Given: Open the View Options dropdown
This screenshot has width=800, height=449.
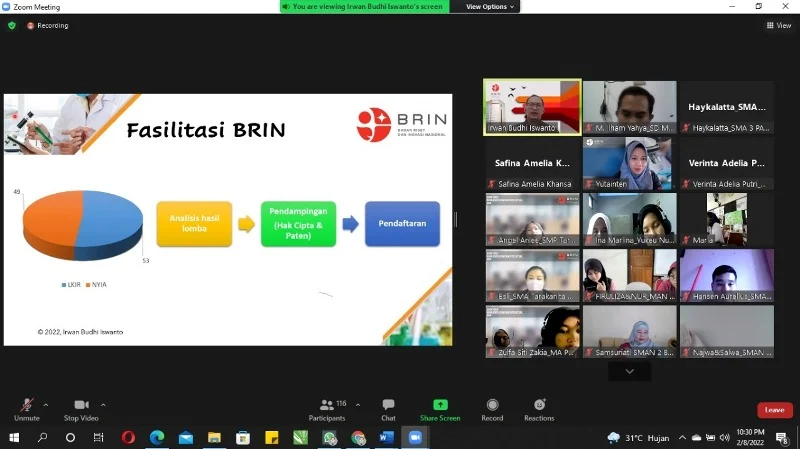Looking at the screenshot, I should point(489,7).
